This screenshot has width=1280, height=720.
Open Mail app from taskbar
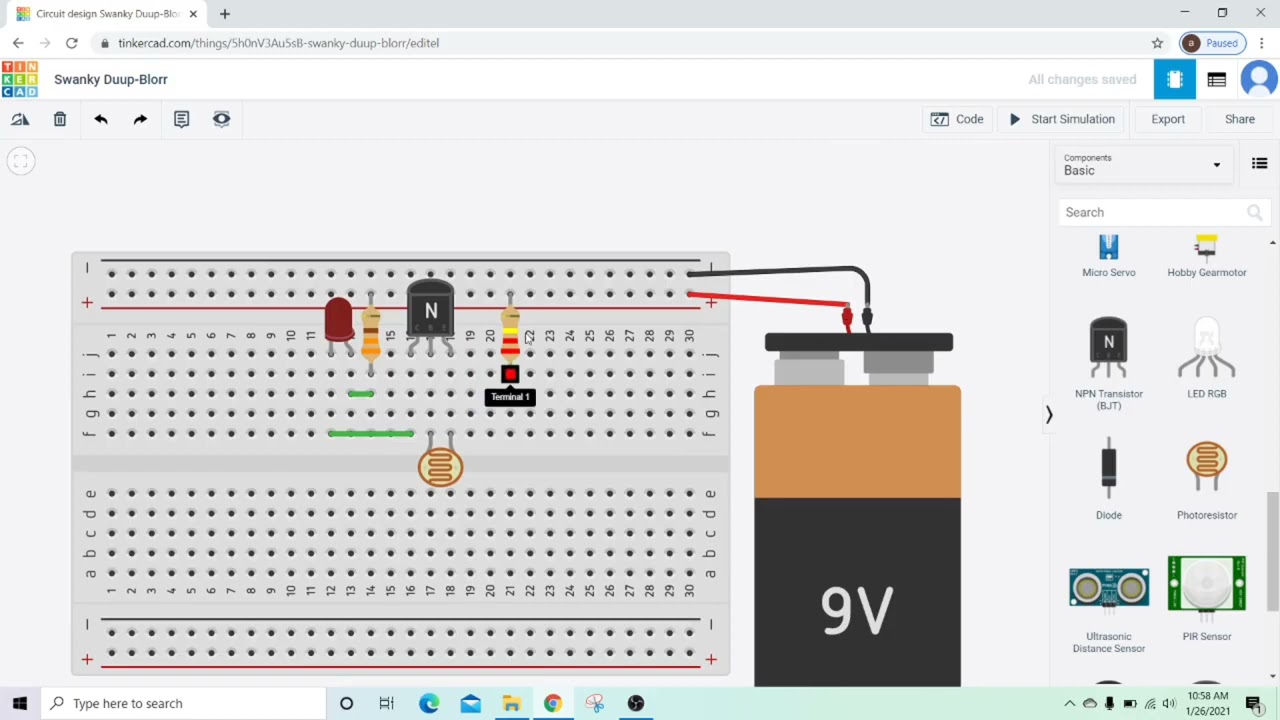coord(470,703)
